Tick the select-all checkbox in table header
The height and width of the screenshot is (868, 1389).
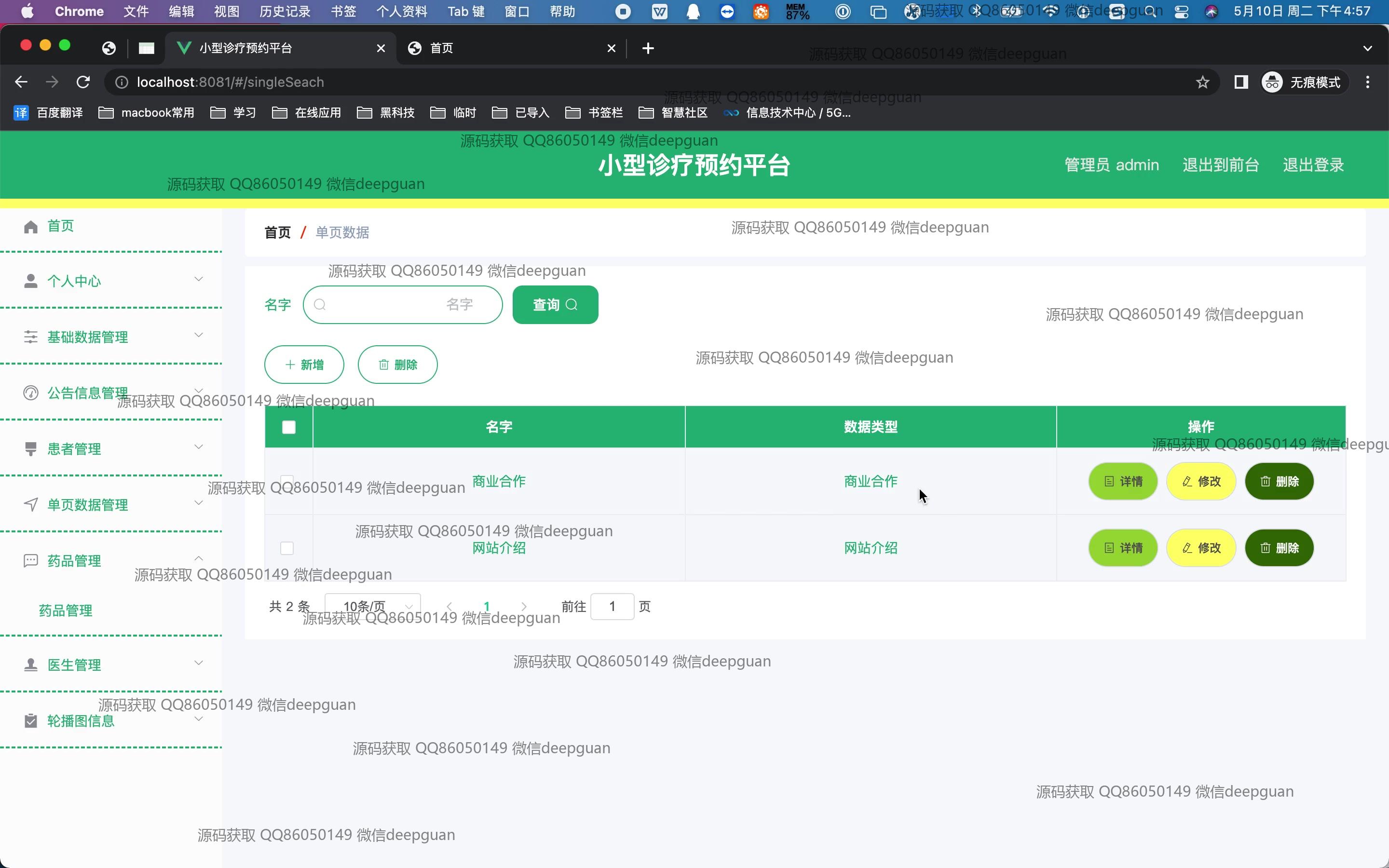(x=289, y=427)
